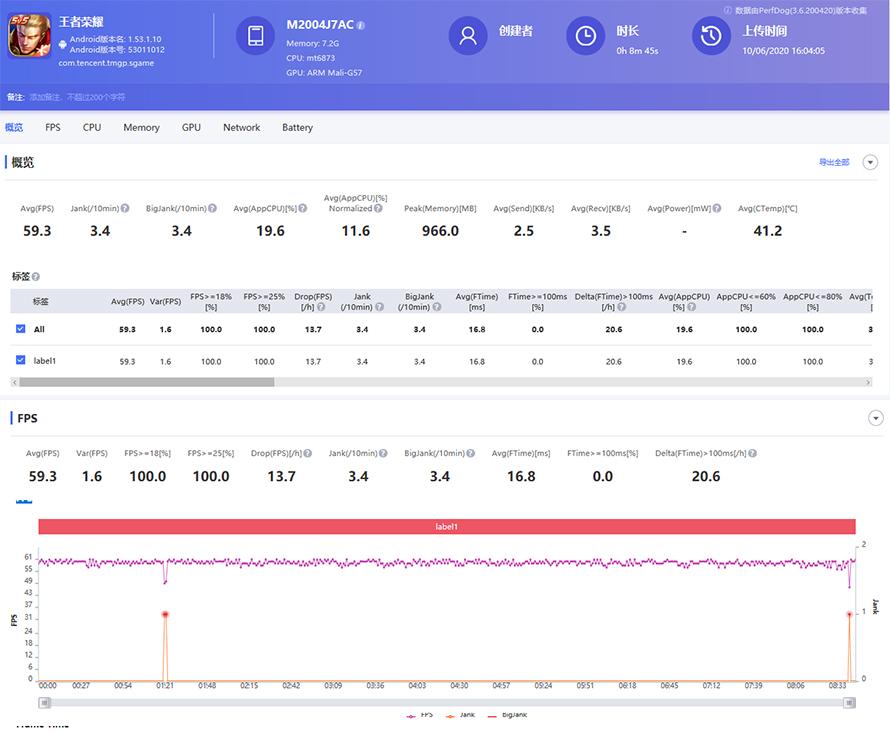Open the GPU tab
This screenshot has width=890, height=733.
click(x=191, y=128)
